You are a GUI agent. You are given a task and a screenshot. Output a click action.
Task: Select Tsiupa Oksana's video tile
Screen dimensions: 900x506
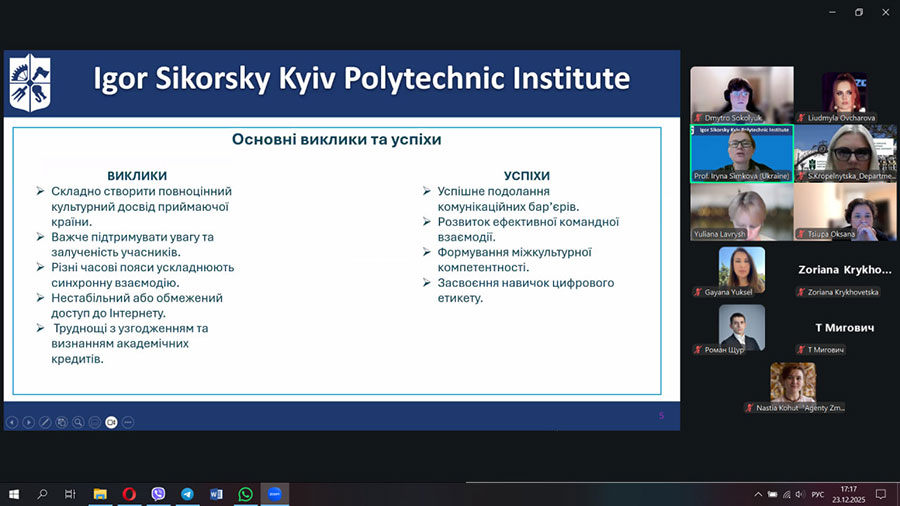pos(845,212)
